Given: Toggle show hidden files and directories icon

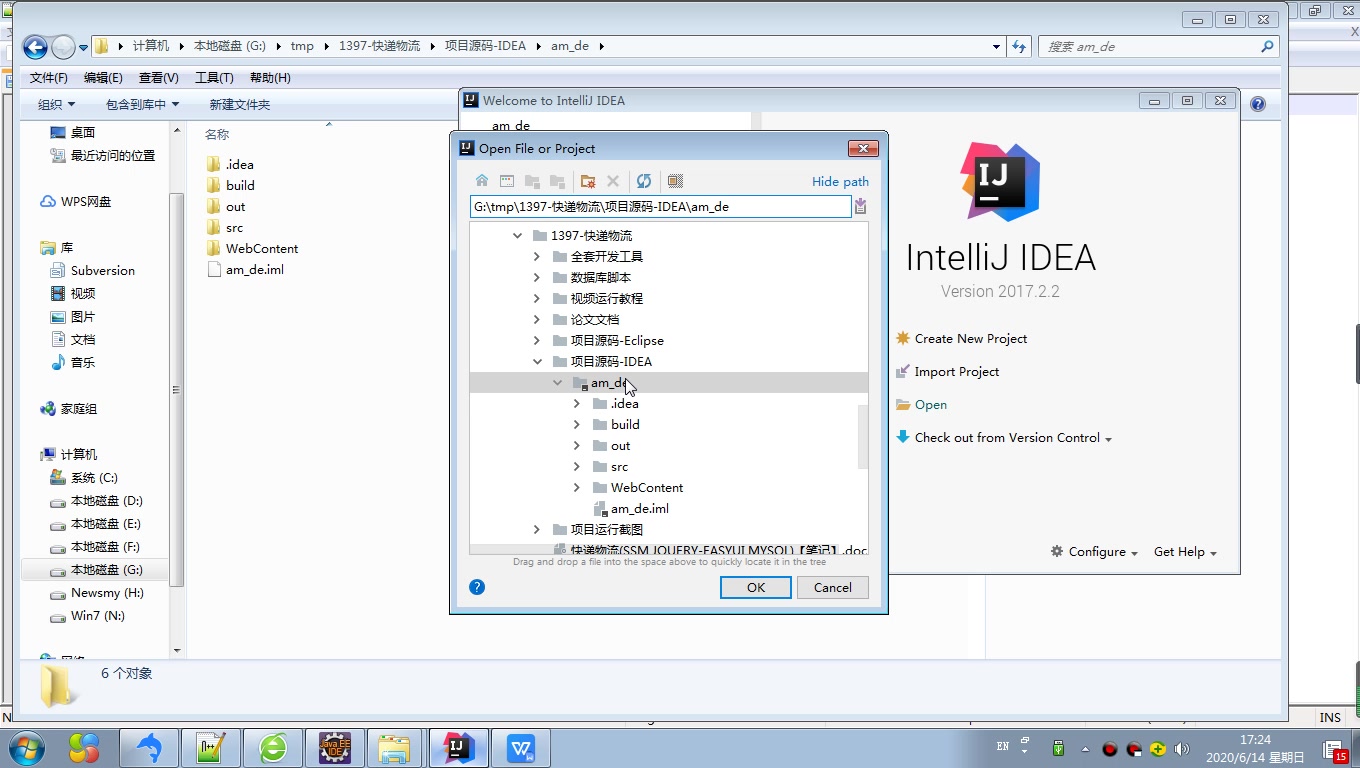Looking at the screenshot, I should pos(675,181).
